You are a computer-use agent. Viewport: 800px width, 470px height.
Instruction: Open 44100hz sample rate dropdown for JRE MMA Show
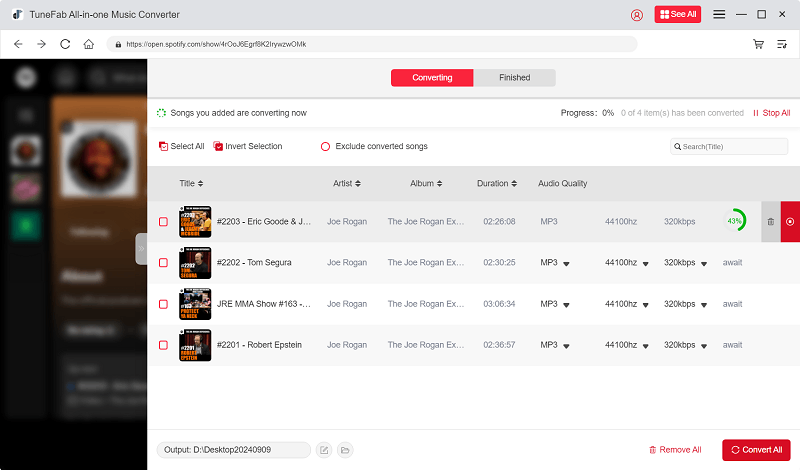645,304
